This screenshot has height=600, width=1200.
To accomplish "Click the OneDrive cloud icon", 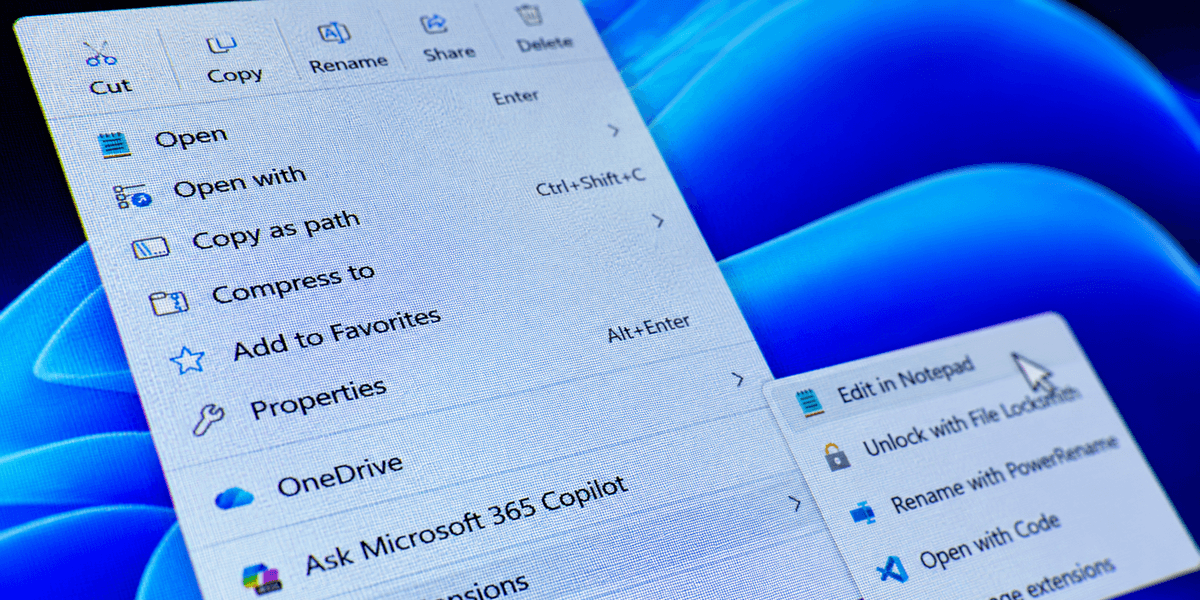I will [234, 497].
